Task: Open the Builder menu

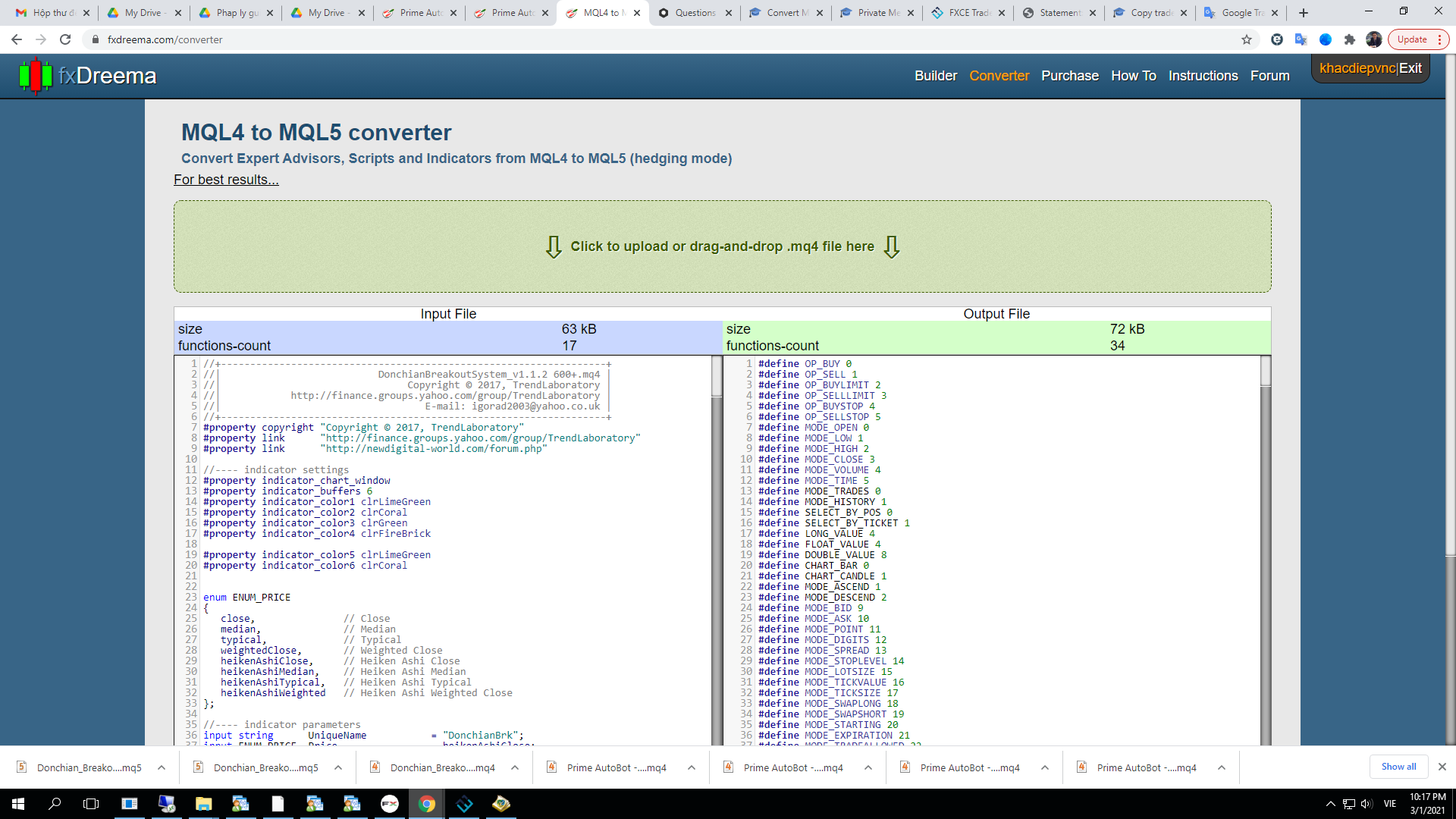Action: (935, 76)
